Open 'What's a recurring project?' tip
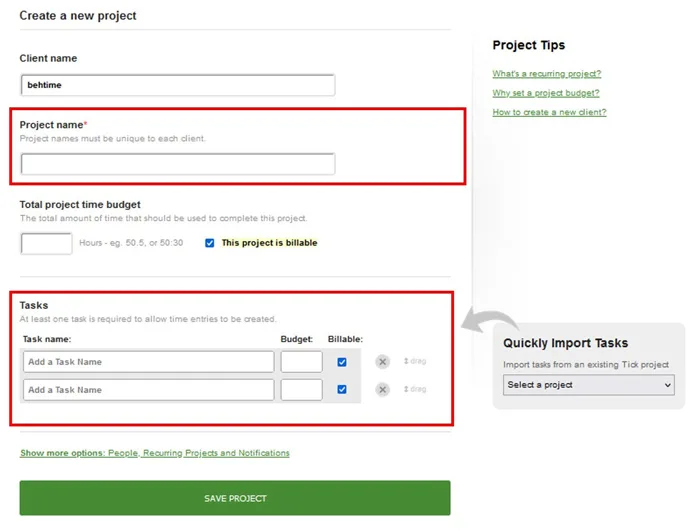The image size is (700, 531). (x=546, y=74)
